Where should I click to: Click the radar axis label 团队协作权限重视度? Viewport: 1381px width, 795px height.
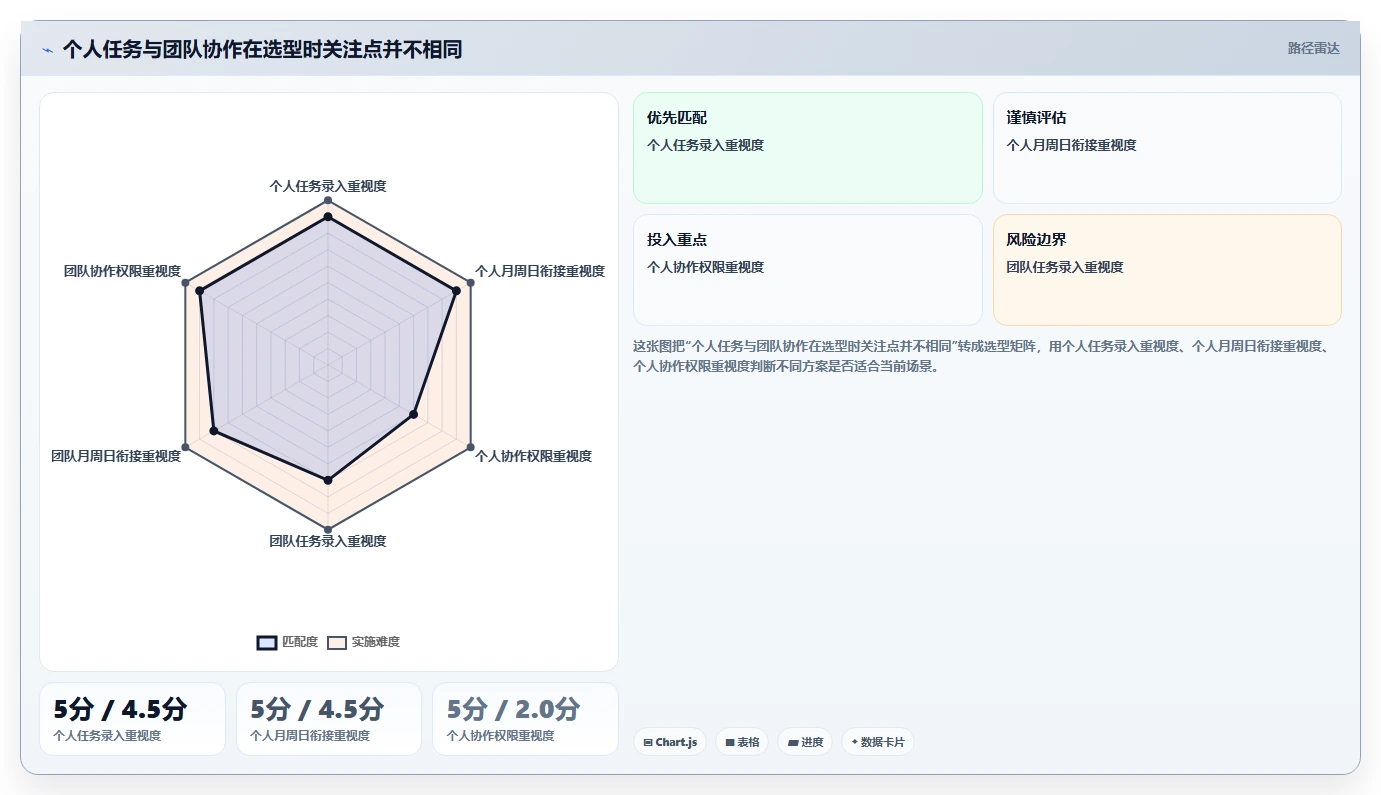click(x=122, y=271)
